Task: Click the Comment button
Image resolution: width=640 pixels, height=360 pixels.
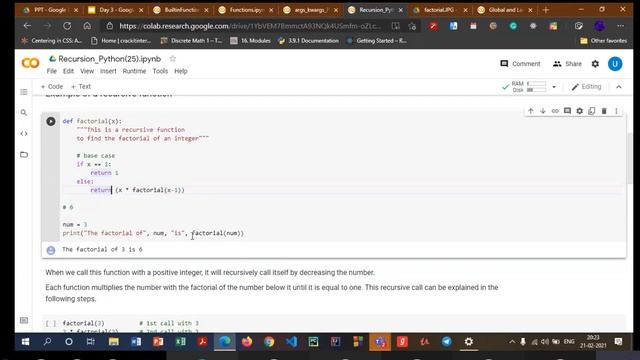Action: (520, 64)
